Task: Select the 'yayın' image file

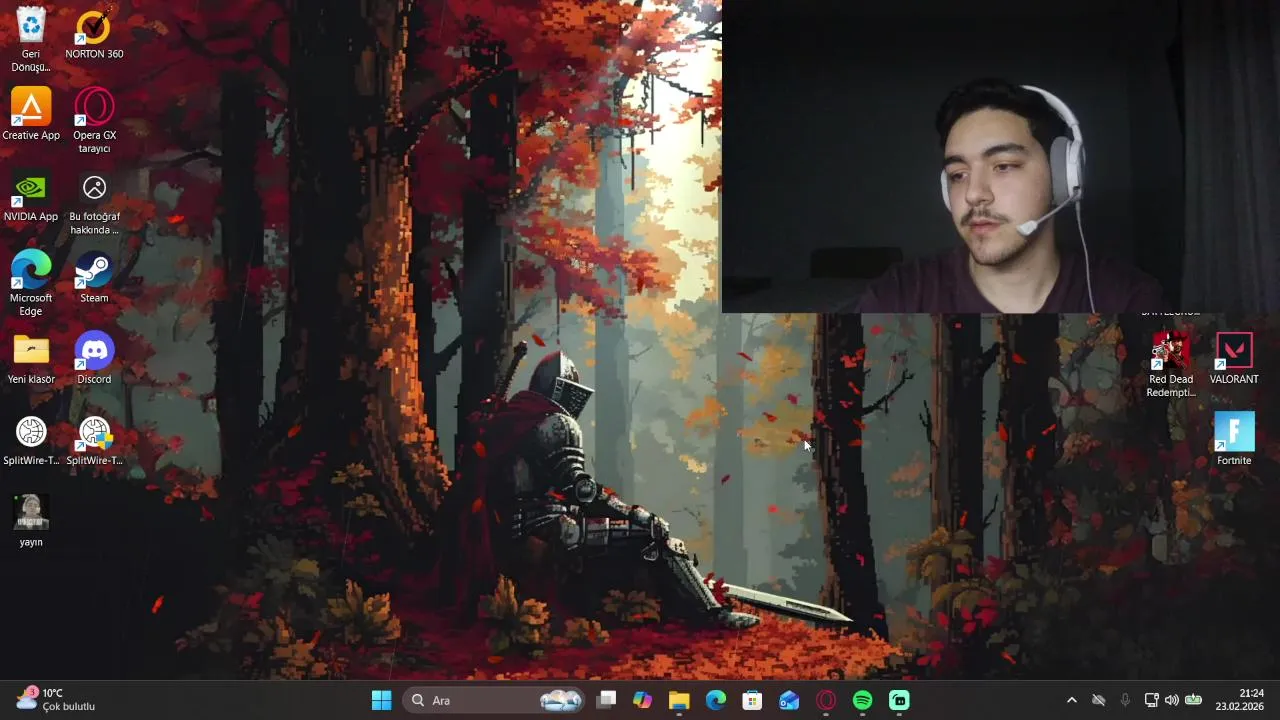Action: tap(31, 520)
